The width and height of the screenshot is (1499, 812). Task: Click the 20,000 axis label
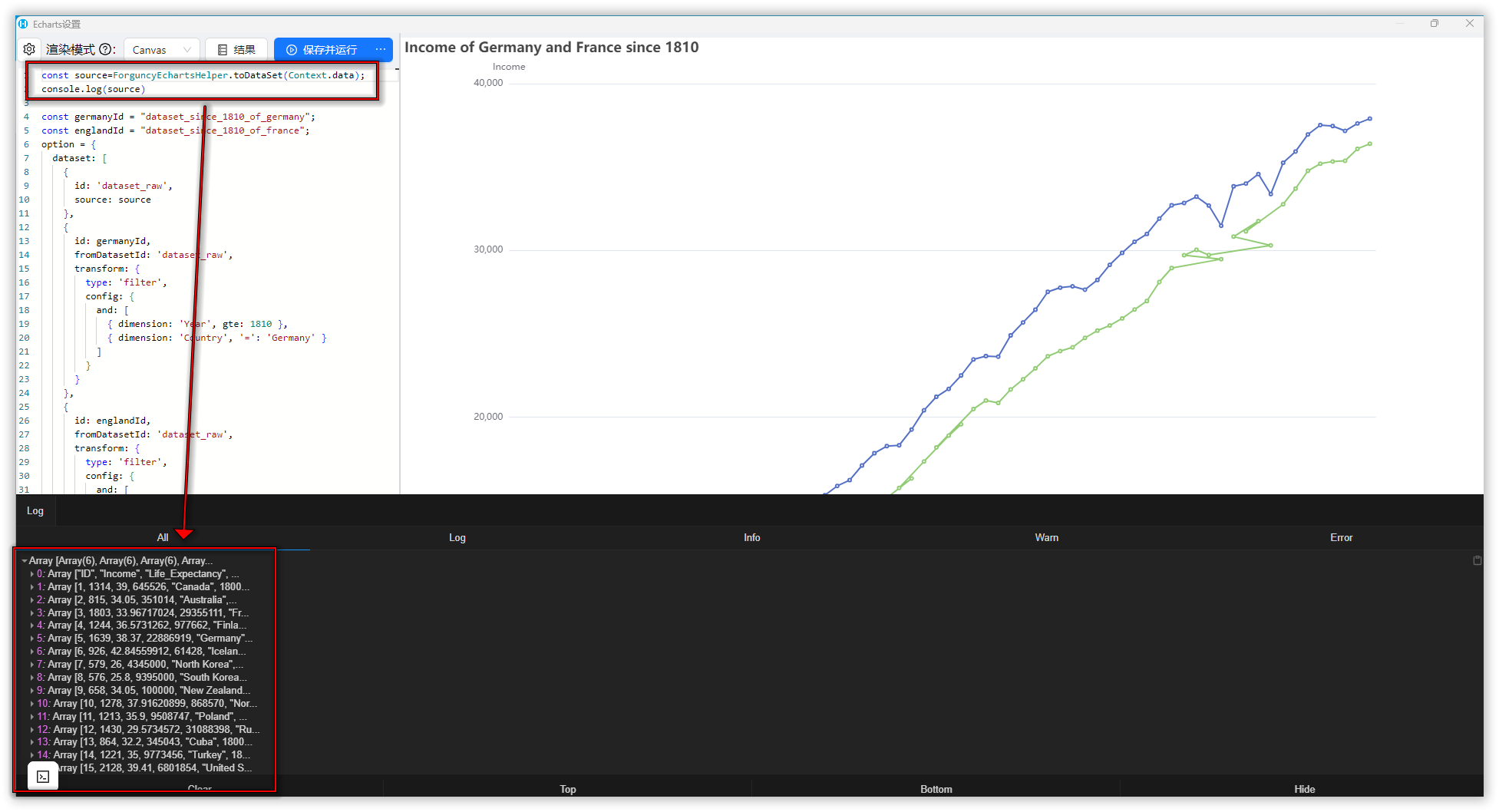pos(488,417)
